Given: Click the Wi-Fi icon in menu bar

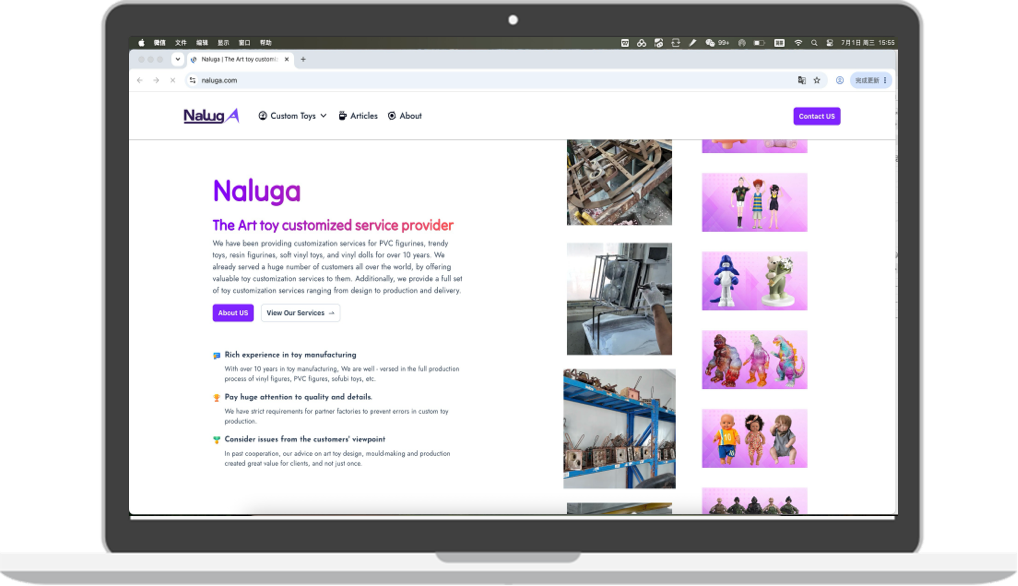Looking at the screenshot, I should [798, 43].
